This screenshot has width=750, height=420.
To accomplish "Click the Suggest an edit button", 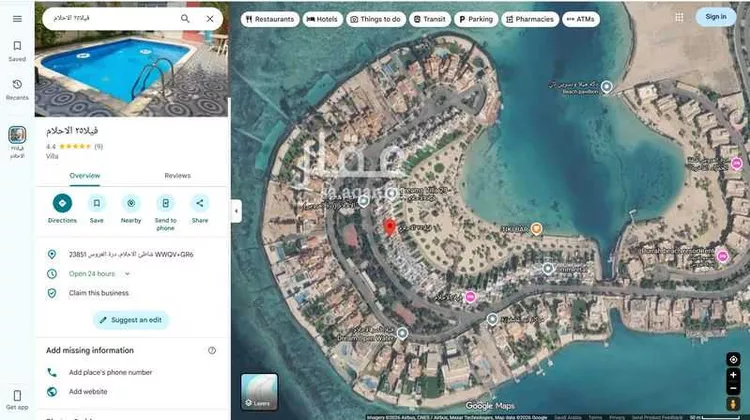I will (131, 320).
